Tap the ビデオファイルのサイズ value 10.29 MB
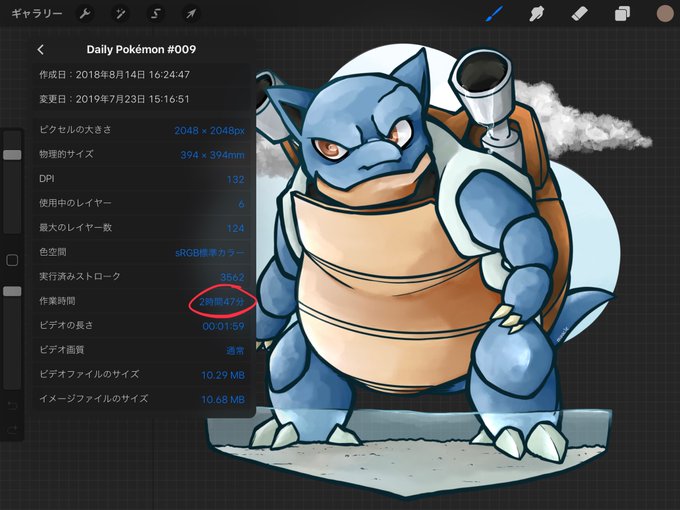Image resolution: width=680 pixels, height=510 pixels. [x=223, y=375]
